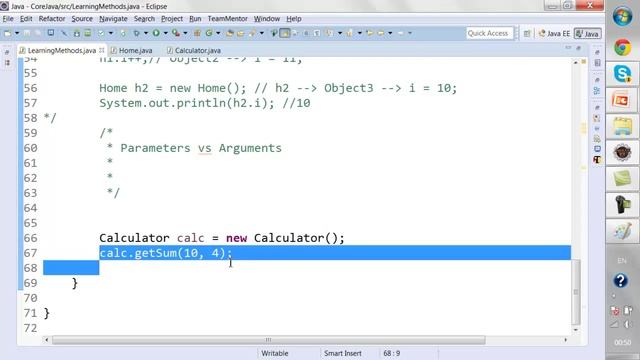Click the 'Parameters vs Arguments' comment text
640x360 pixels.
click(201, 148)
